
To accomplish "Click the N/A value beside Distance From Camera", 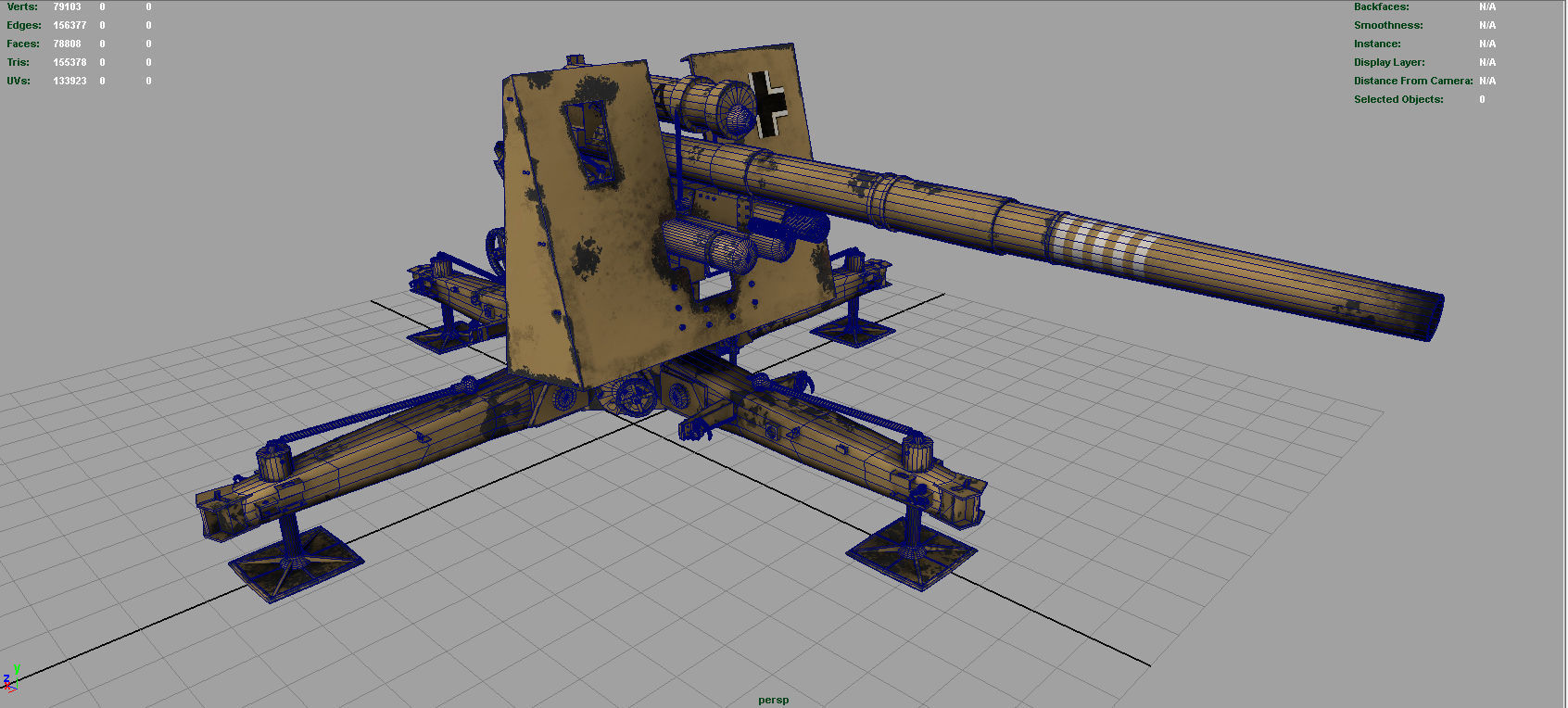I will [x=1487, y=81].
